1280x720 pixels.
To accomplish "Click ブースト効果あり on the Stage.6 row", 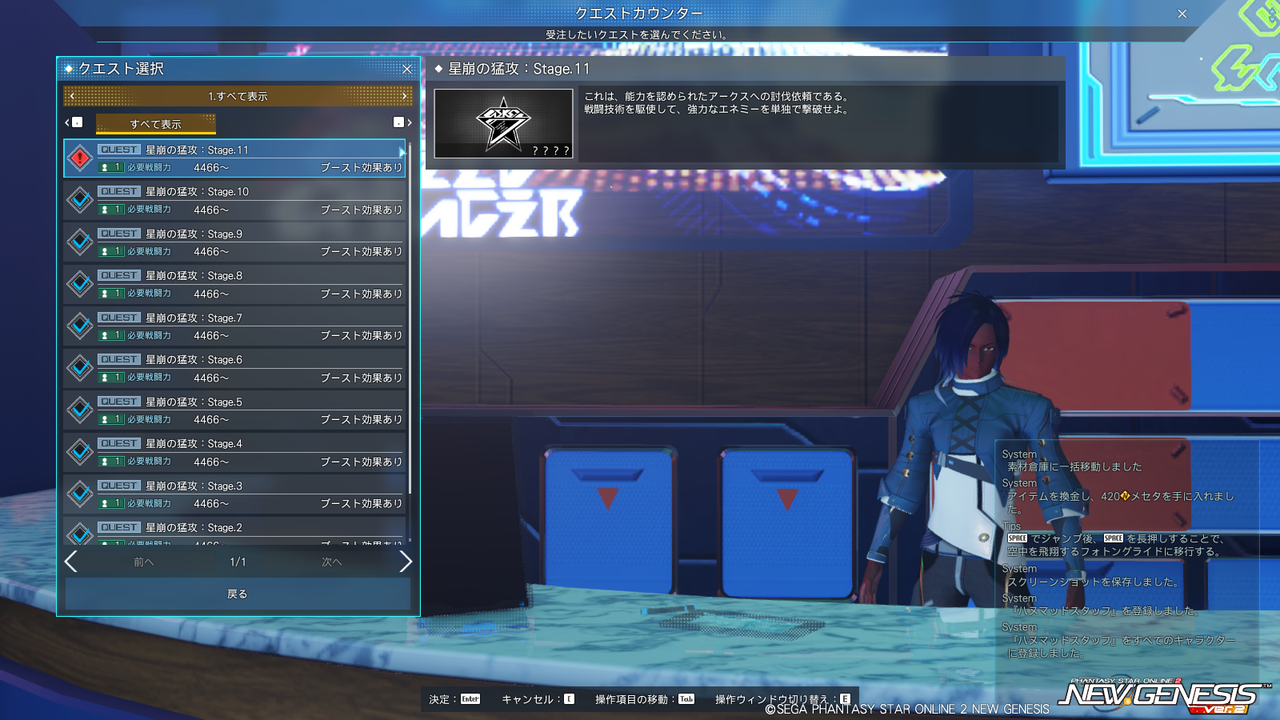I will (x=361, y=378).
